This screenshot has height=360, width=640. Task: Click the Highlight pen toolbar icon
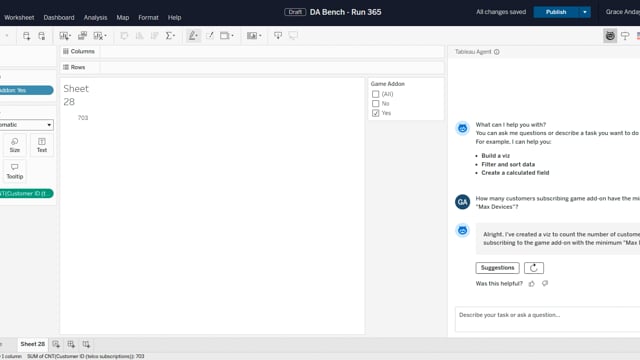click(x=192, y=36)
